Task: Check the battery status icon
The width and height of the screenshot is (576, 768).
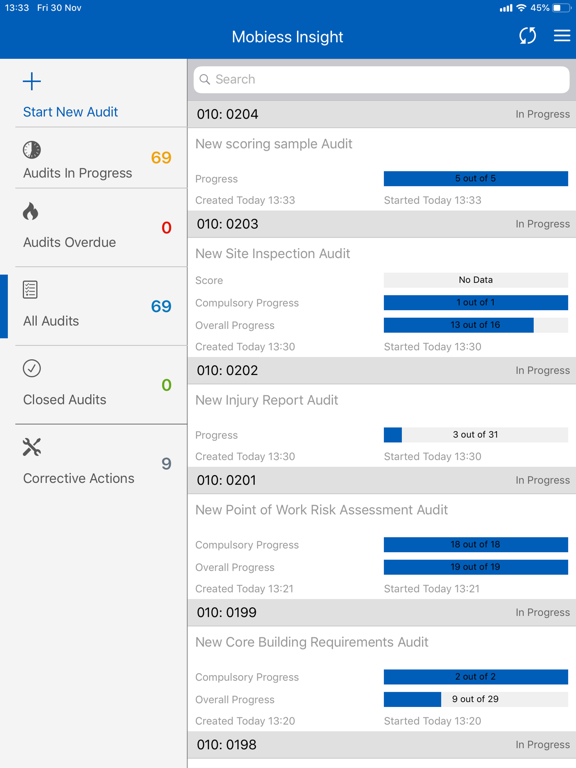Action: (561, 8)
